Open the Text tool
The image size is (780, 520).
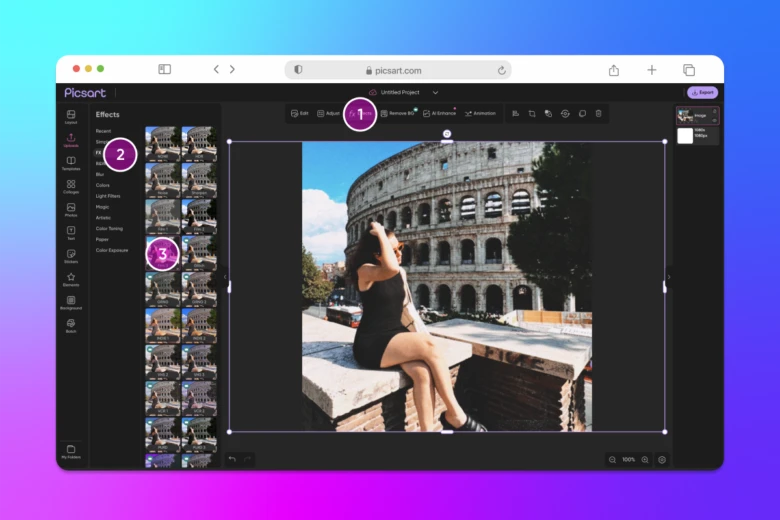71,232
